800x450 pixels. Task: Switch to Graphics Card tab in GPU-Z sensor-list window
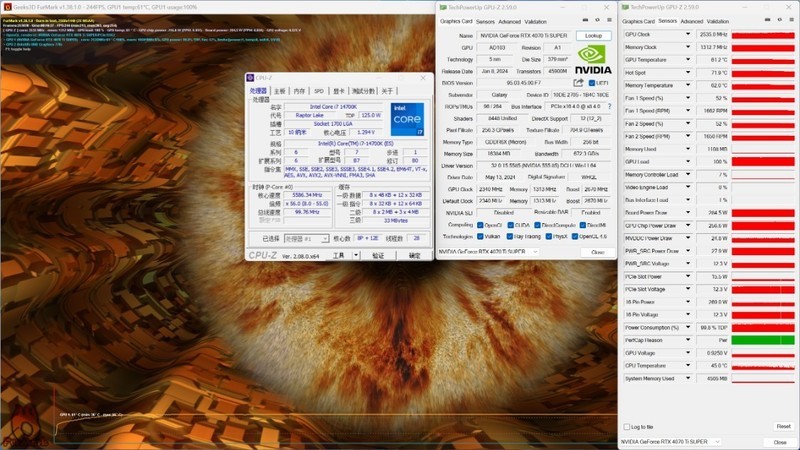pos(638,21)
